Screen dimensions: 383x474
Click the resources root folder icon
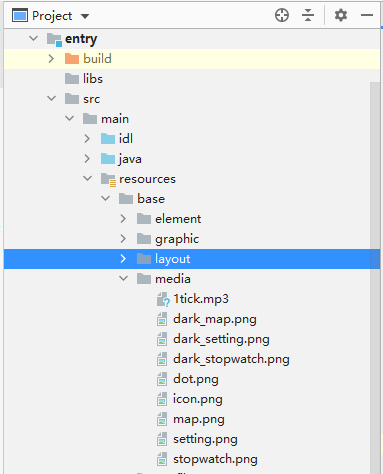click(x=108, y=179)
